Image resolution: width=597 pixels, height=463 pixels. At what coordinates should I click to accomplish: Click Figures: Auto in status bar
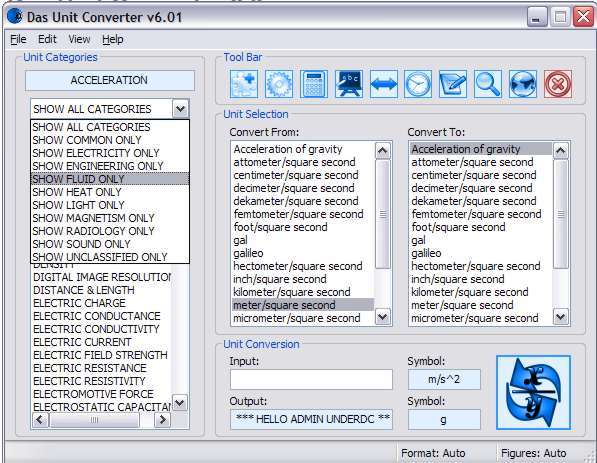(x=533, y=453)
